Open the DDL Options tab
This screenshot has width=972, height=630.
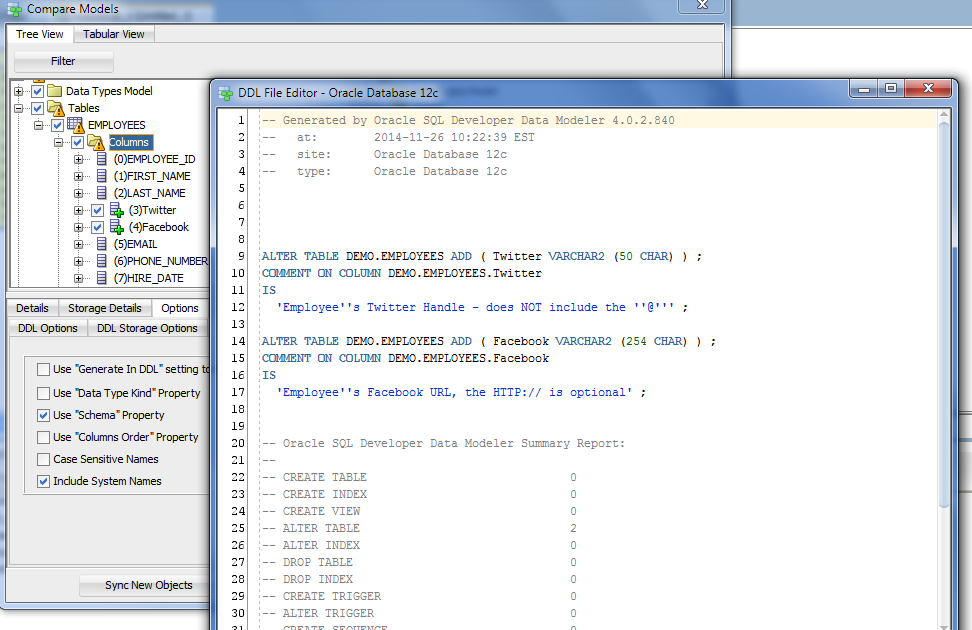pyautogui.click(x=48, y=328)
